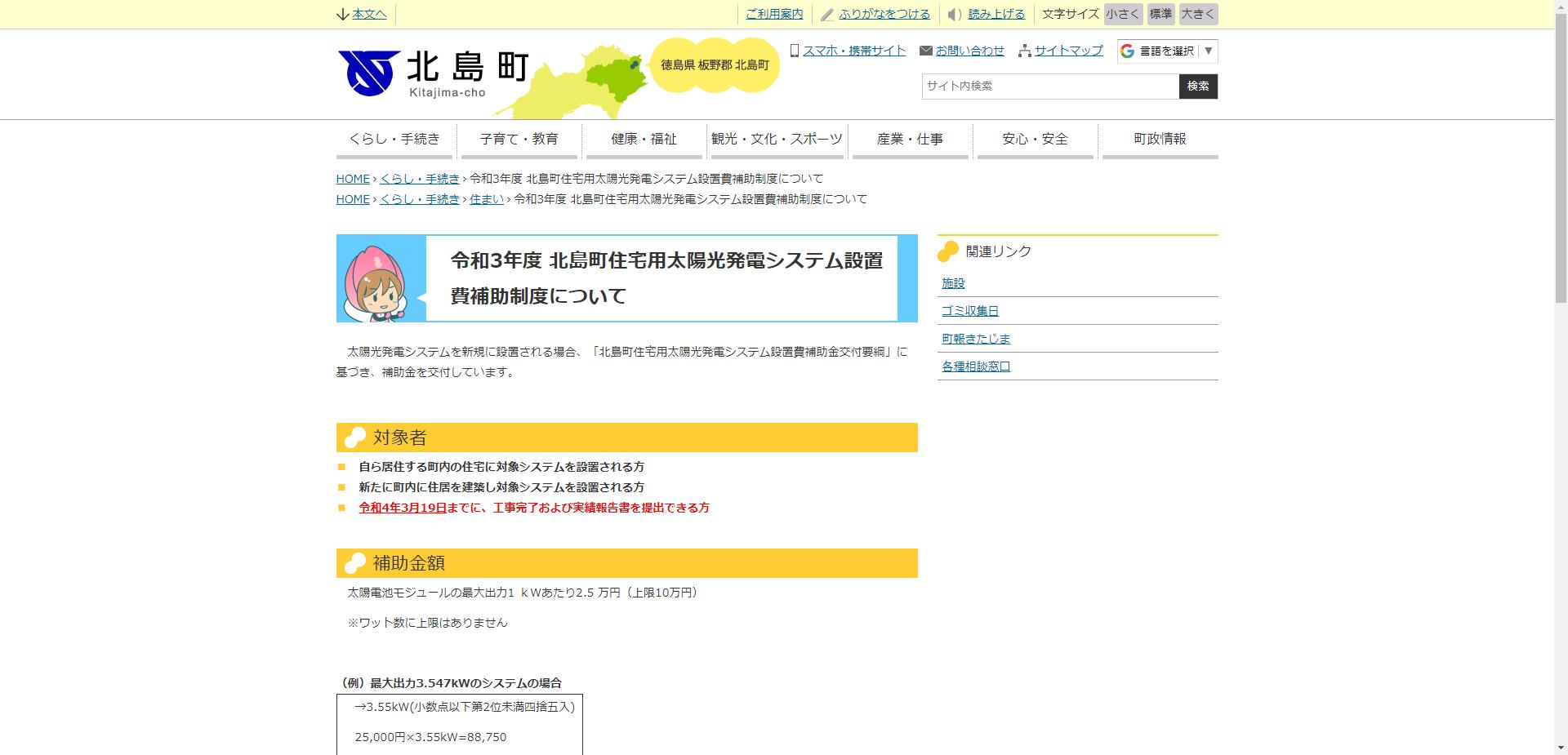Activate the 読み上げる speaker icon

pyautogui.click(x=952, y=14)
